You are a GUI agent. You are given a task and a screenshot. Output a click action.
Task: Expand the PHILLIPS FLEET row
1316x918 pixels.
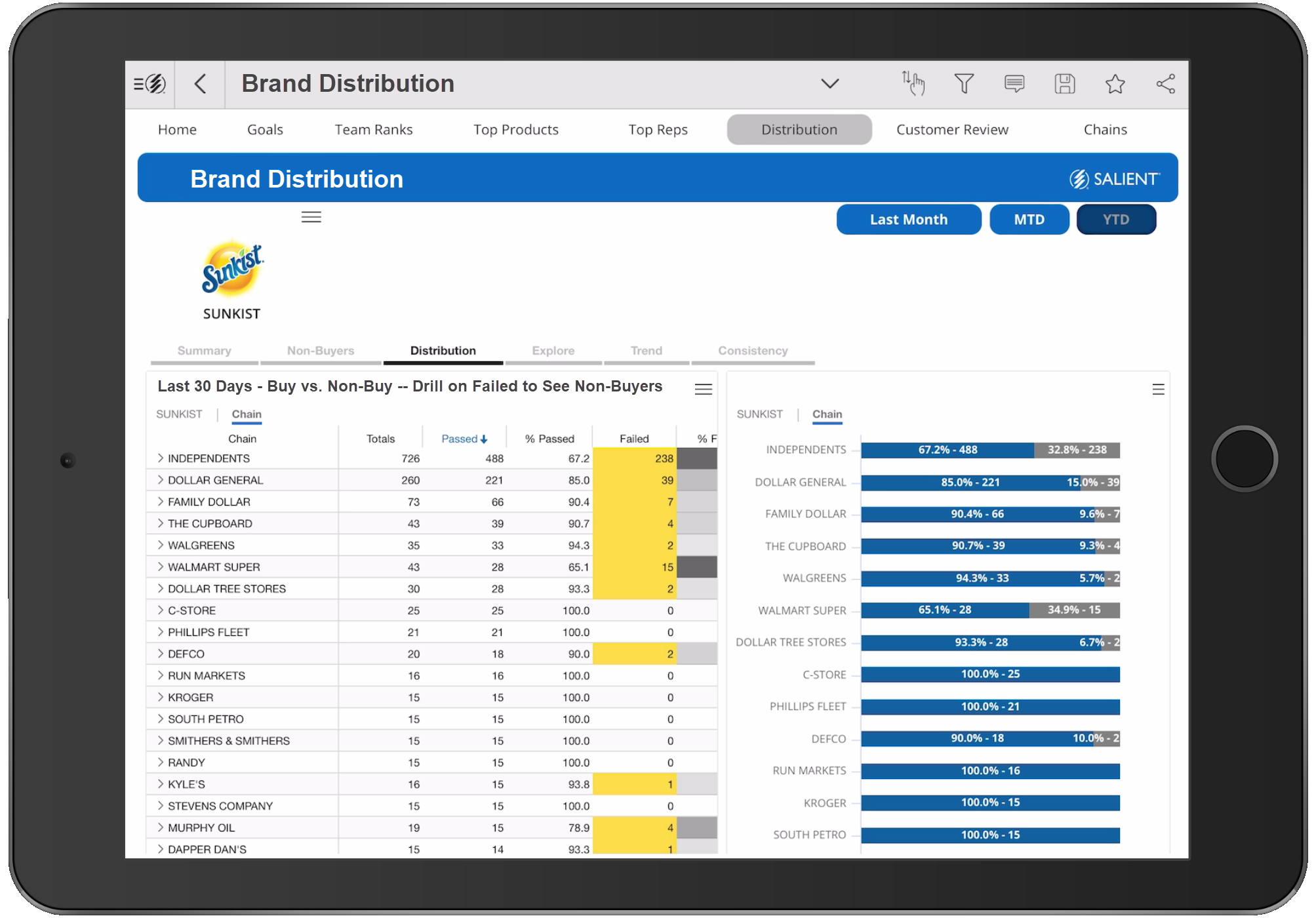point(160,632)
